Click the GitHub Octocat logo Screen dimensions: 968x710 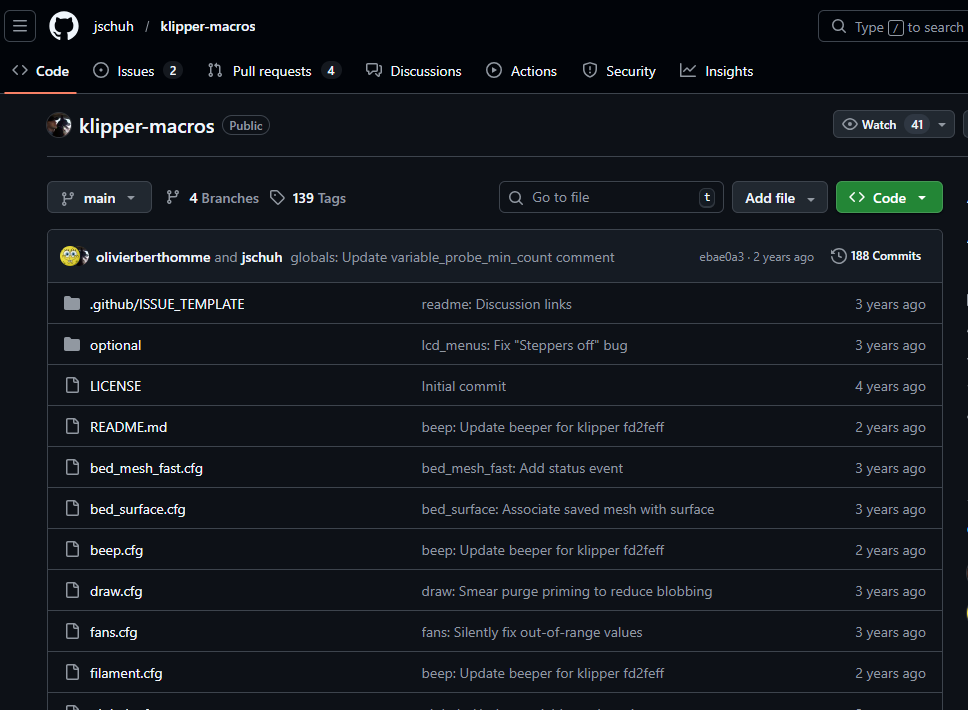[x=64, y=26]
